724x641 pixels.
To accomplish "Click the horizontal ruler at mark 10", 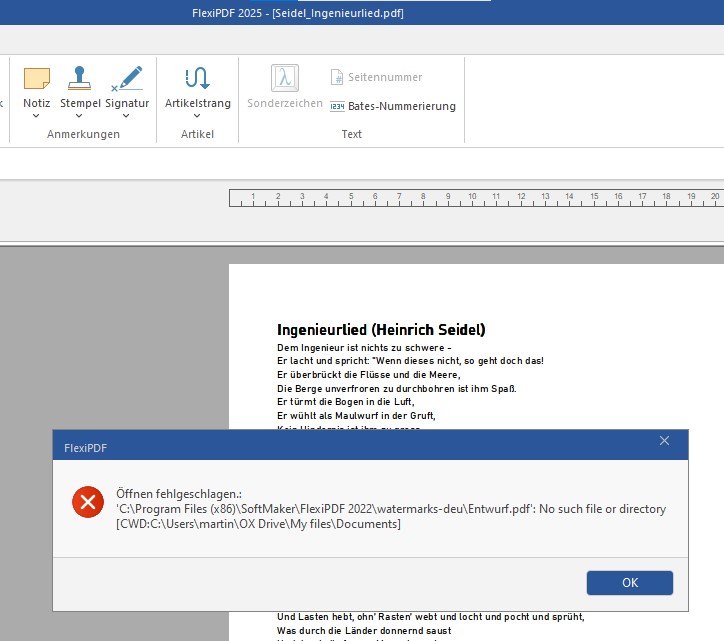I will tap(472, 196).
